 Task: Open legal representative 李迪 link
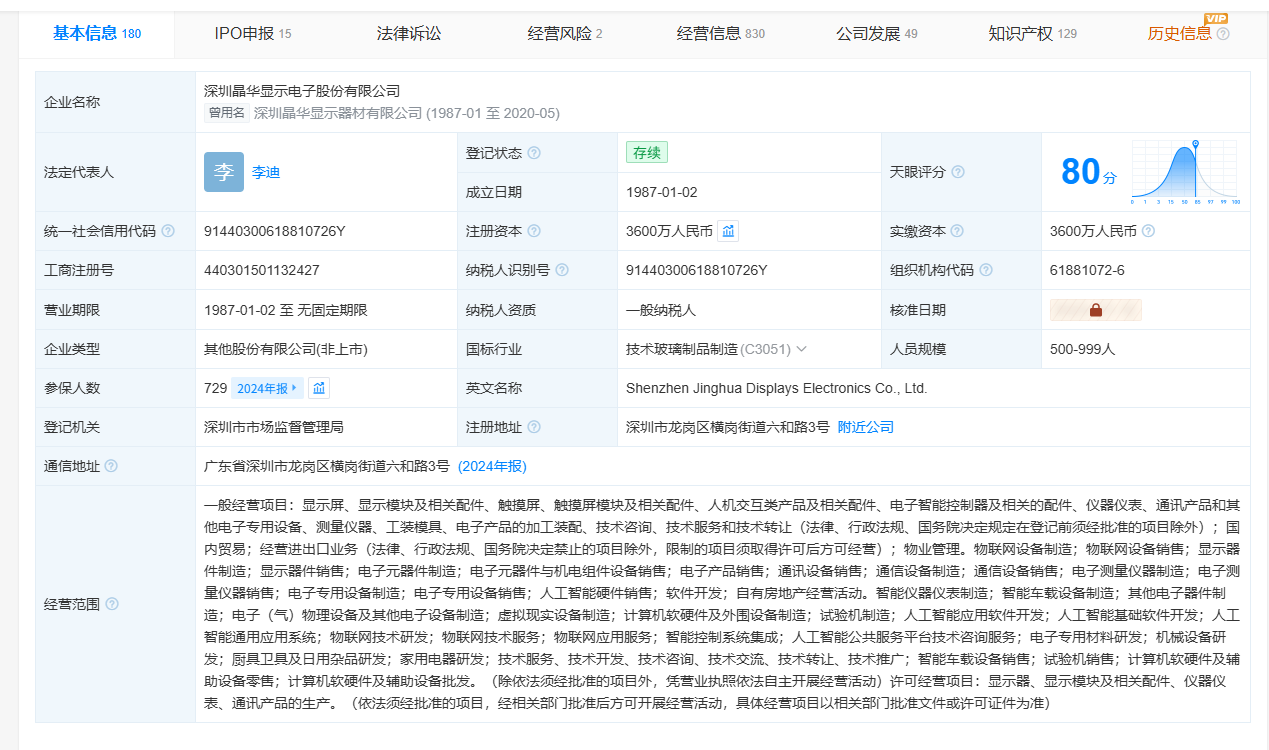click(266, 172)
